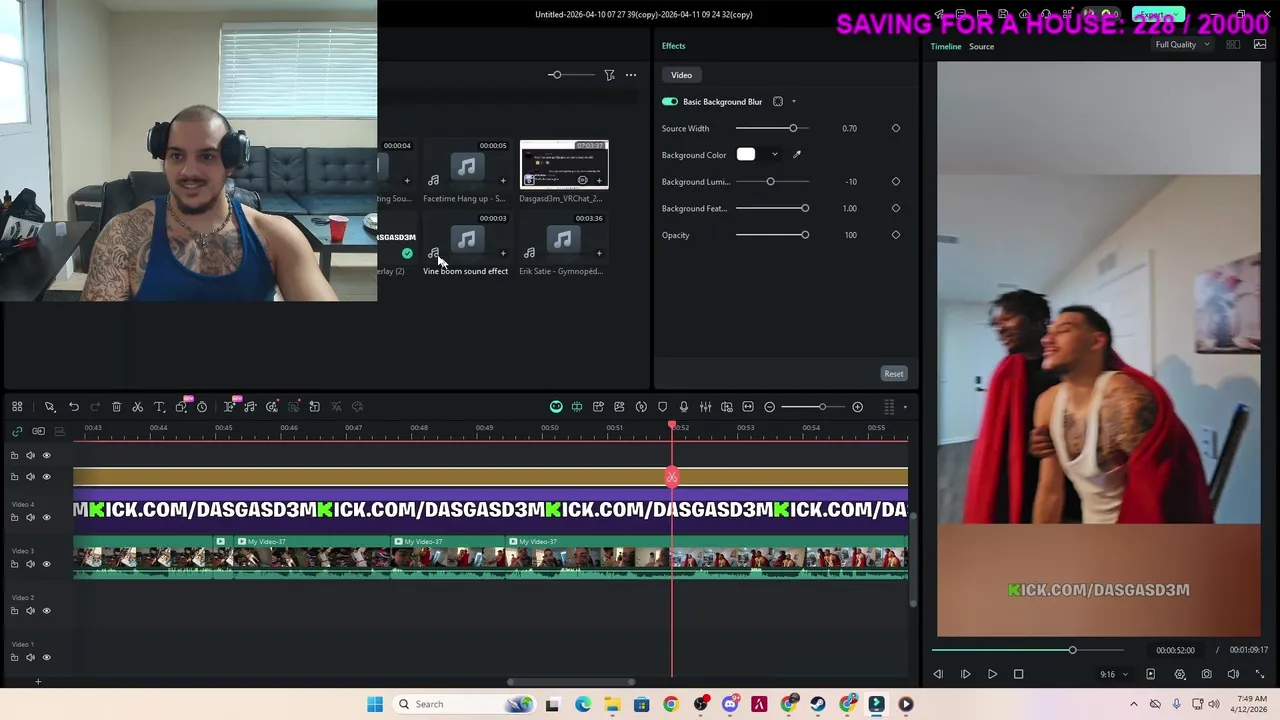Open the media panel three-dot menu
1280x720 pixels.
[x=631, y=75]
